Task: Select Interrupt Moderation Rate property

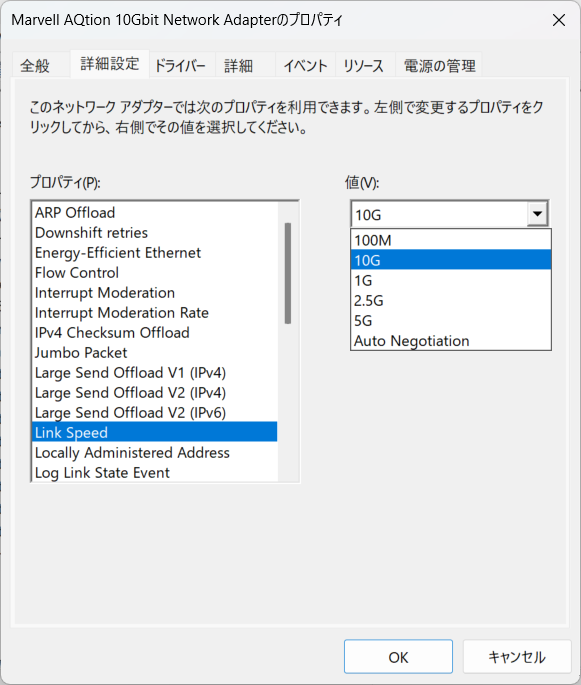Action: 155,313
